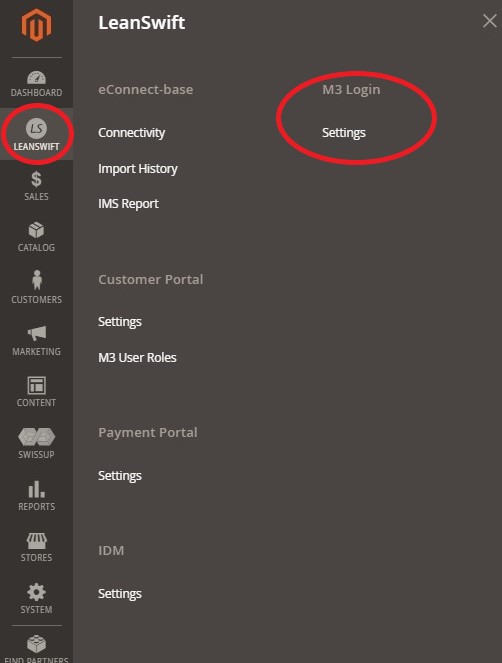Viewport: 502px width, 663px height.
Task: Open M3 User Roles item
Action: point(137,358)
